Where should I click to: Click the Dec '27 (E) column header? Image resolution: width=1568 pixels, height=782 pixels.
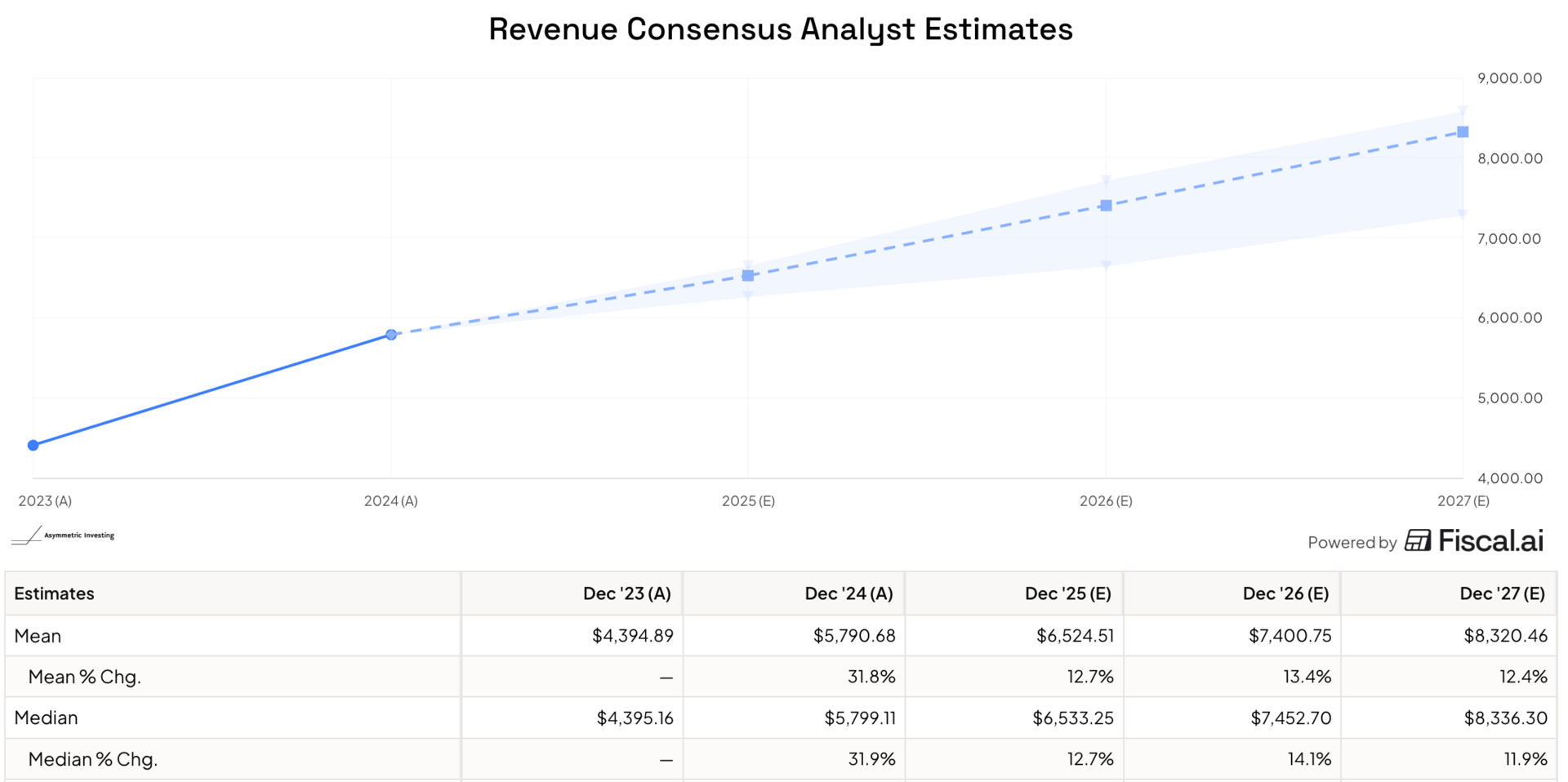pos(1502,593)
